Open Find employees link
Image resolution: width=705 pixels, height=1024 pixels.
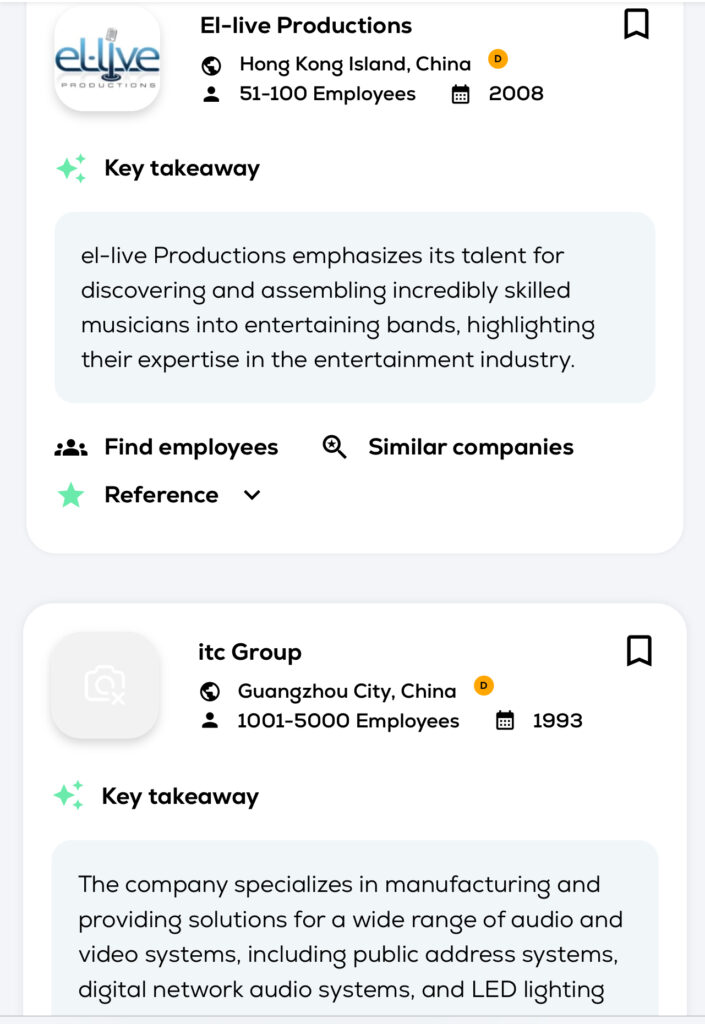click(x=191, y=447)
